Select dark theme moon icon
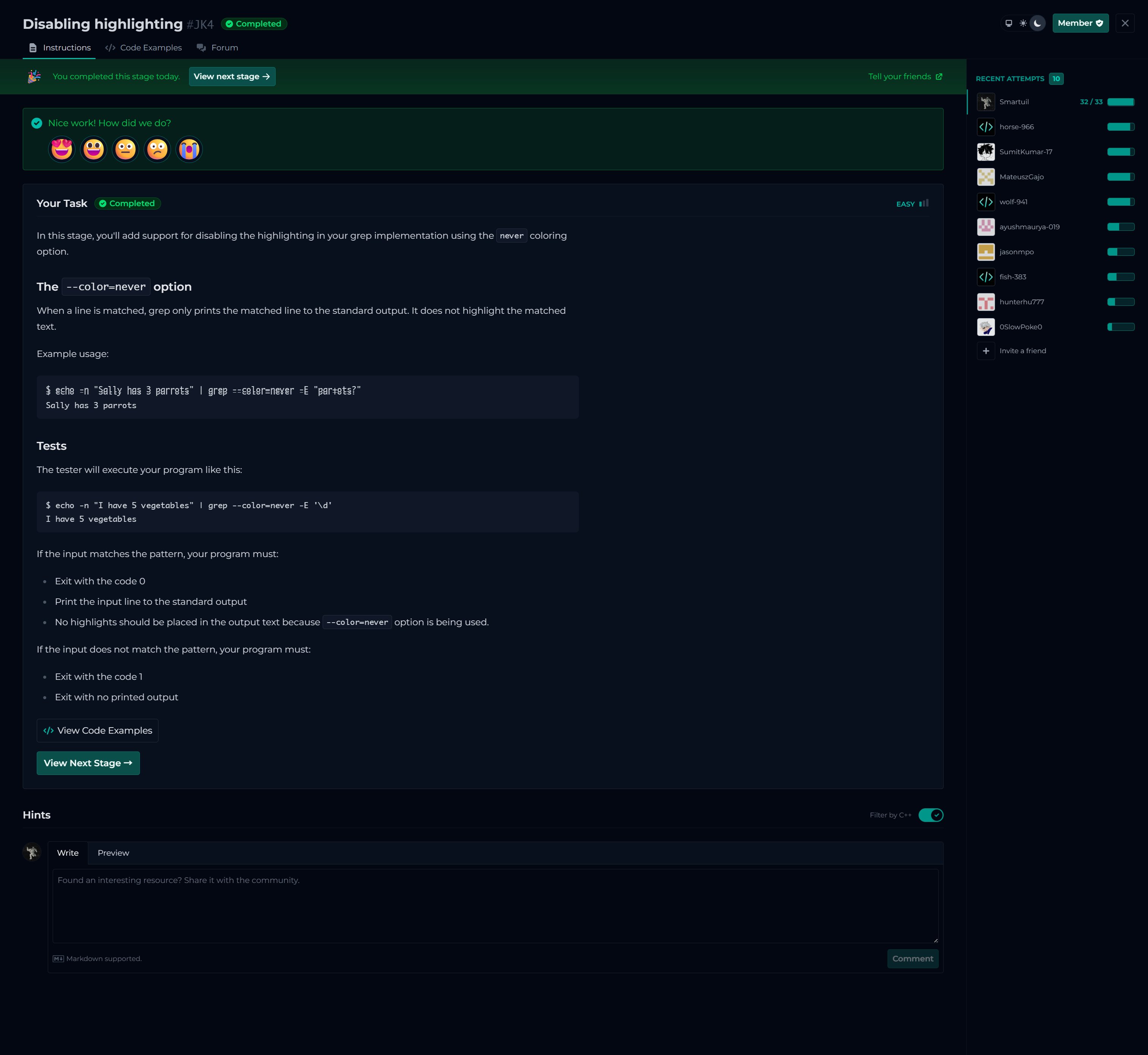 (x=1038, y=23)
